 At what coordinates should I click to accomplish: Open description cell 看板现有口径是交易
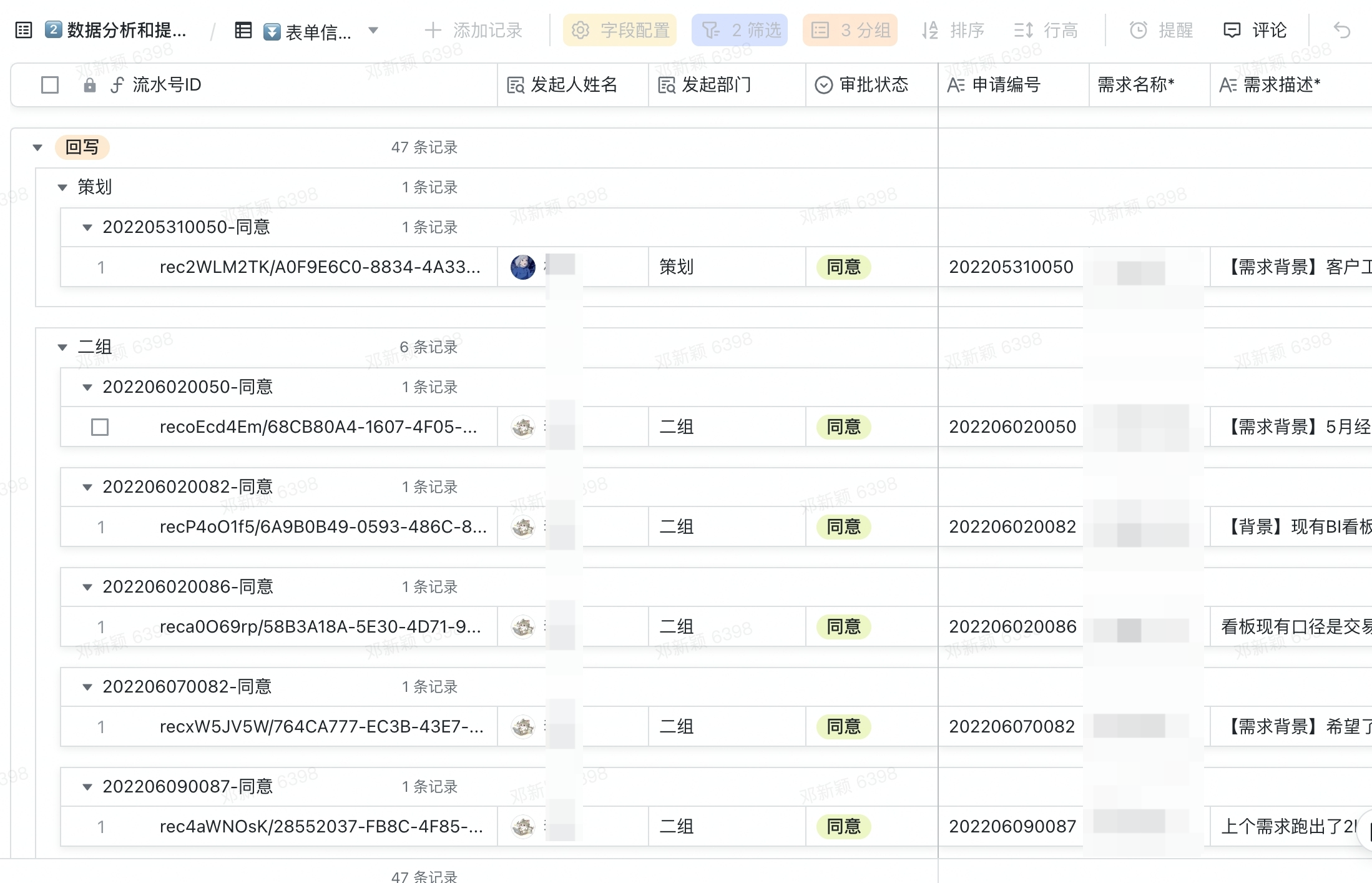tap(1291, 627)
